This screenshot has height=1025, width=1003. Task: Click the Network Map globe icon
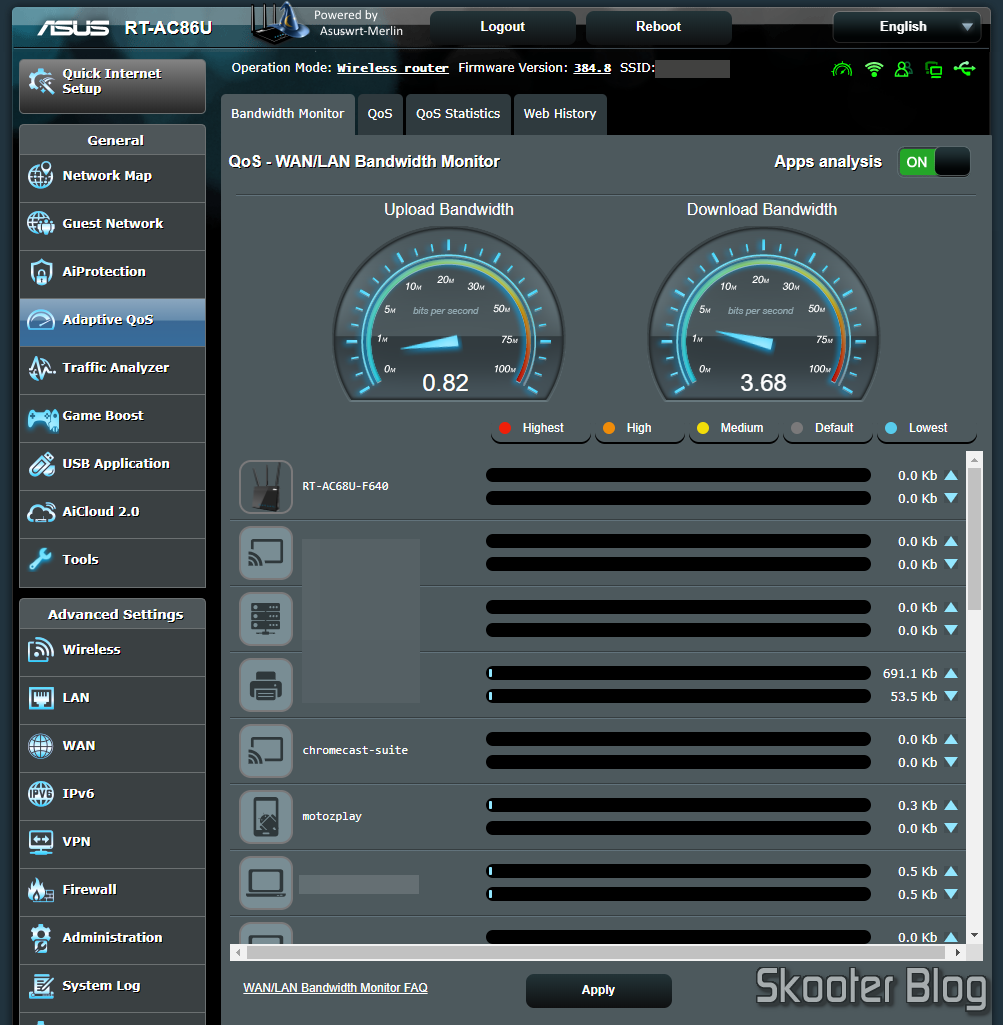tap(41, 175)
